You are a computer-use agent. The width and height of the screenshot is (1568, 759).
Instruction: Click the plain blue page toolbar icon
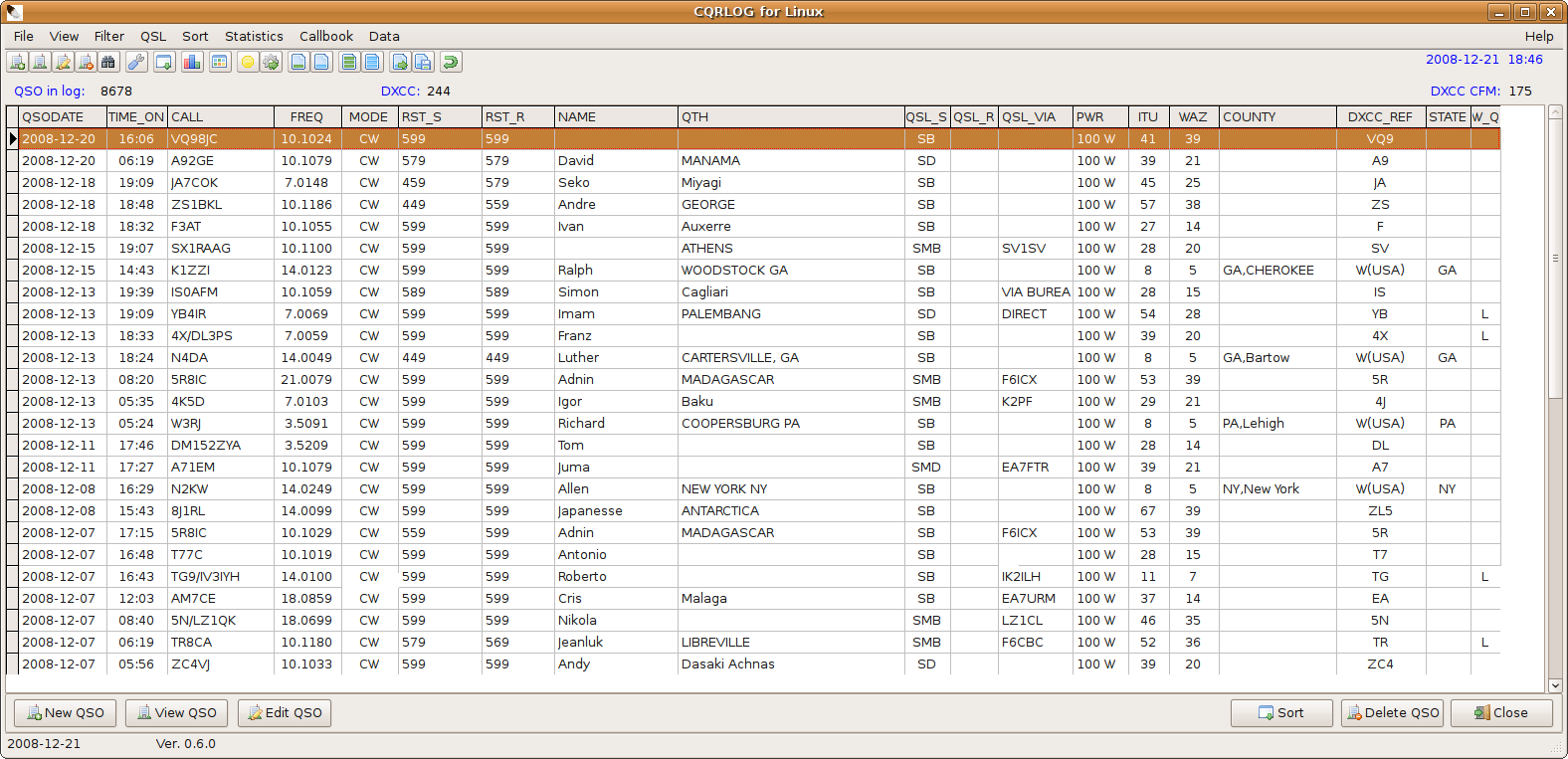pyautogui.click(x=321, y=62)
